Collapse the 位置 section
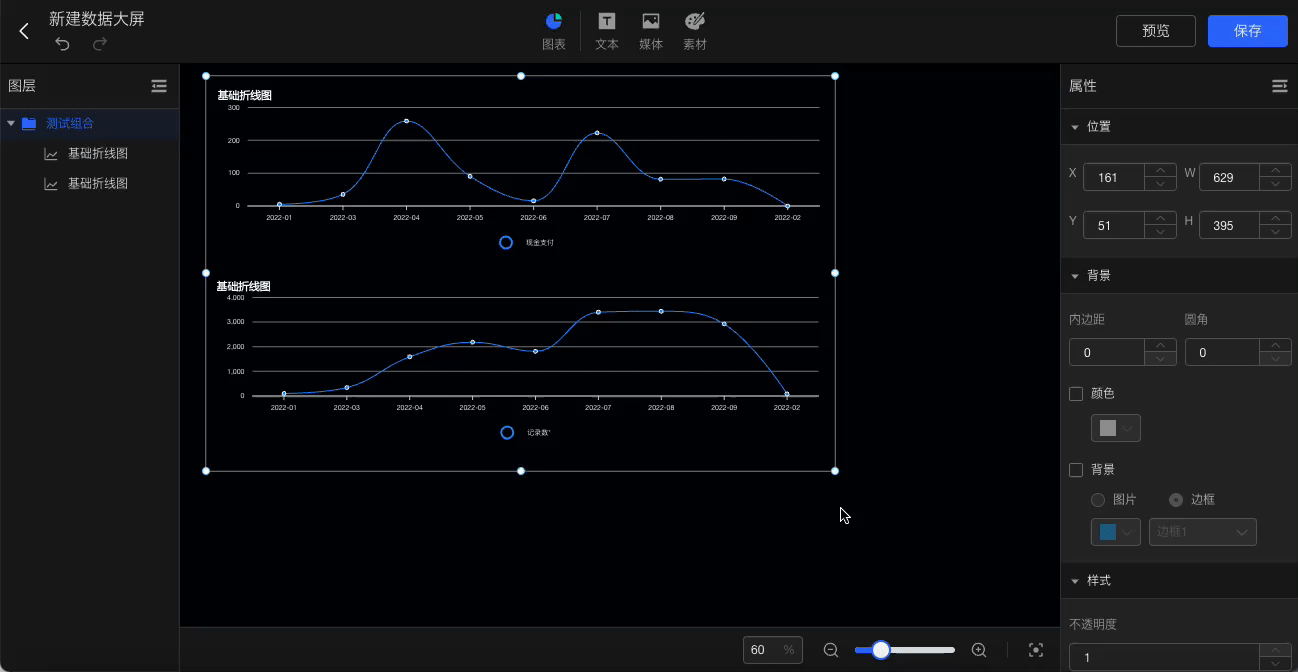 1075,127
